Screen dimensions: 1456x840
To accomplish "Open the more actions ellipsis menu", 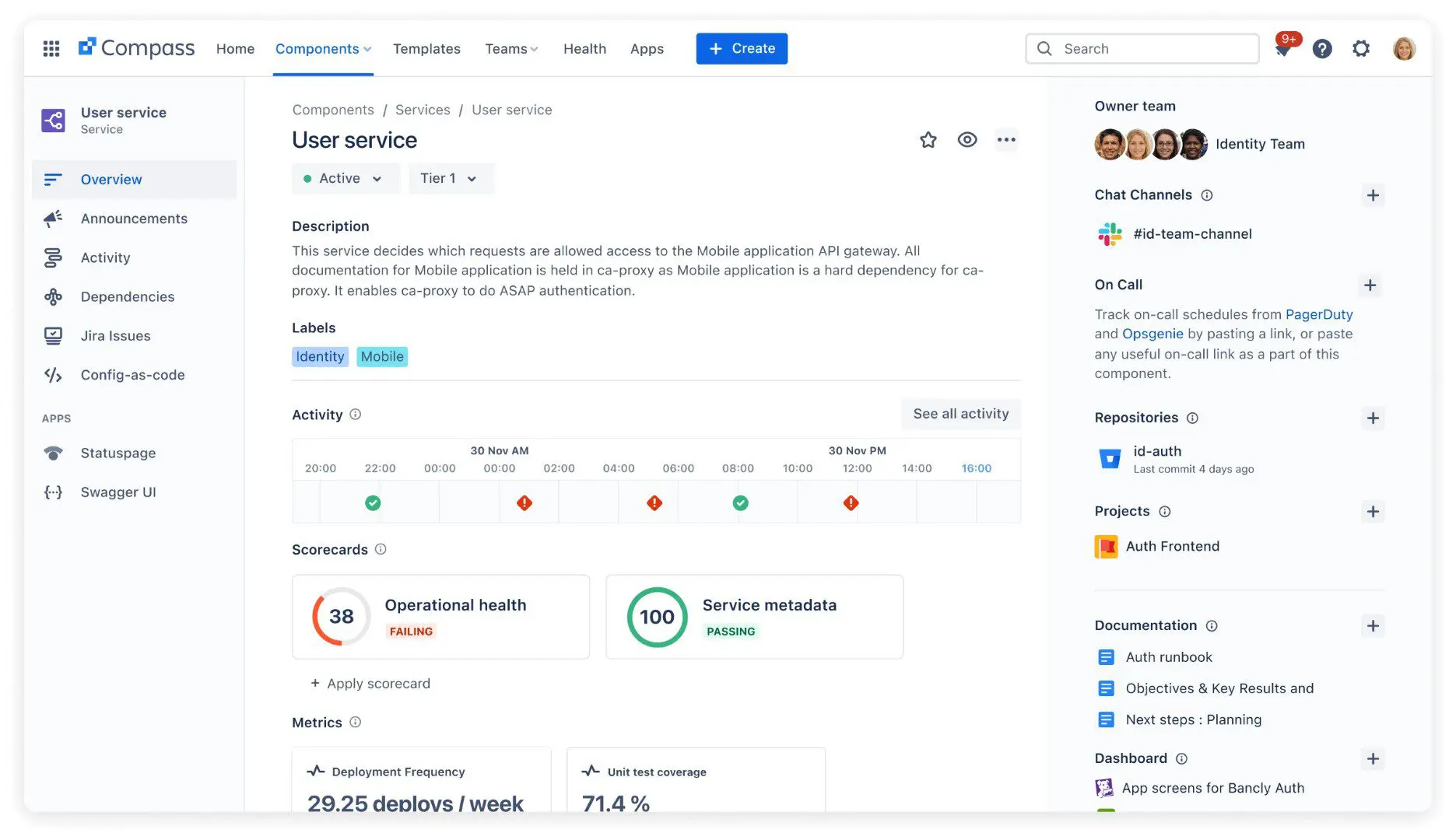I will point(1006,140).
